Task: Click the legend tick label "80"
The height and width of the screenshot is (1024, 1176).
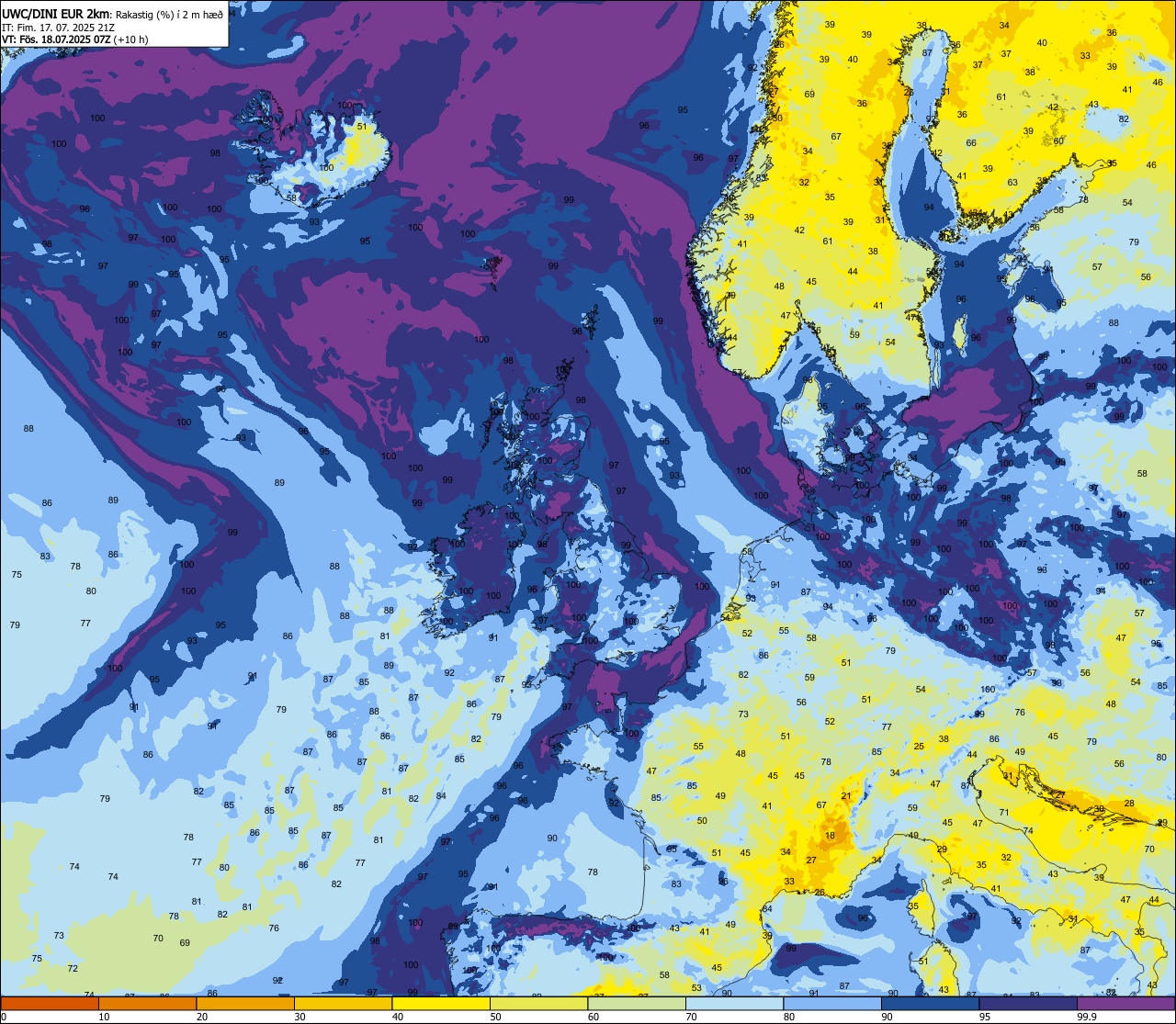Action: [x=789, y=1017]
